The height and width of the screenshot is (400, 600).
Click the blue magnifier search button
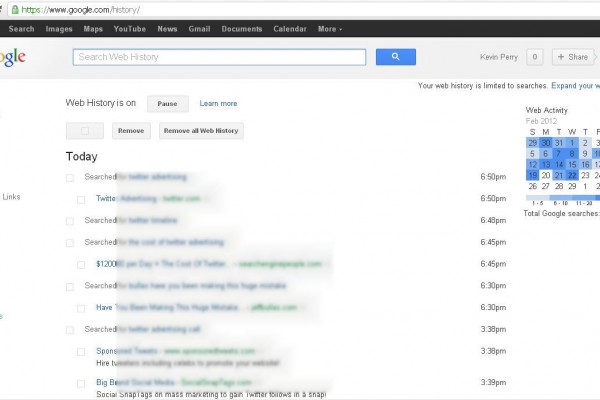tap(396, 57)
